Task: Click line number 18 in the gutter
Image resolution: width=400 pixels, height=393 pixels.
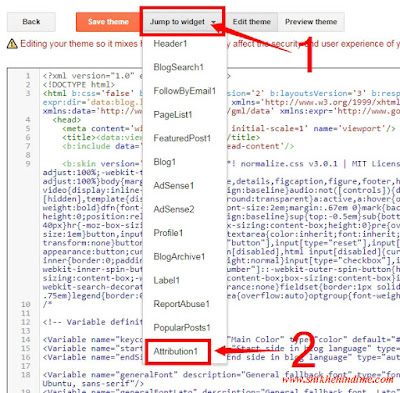Action: click(x=26, y=375)
